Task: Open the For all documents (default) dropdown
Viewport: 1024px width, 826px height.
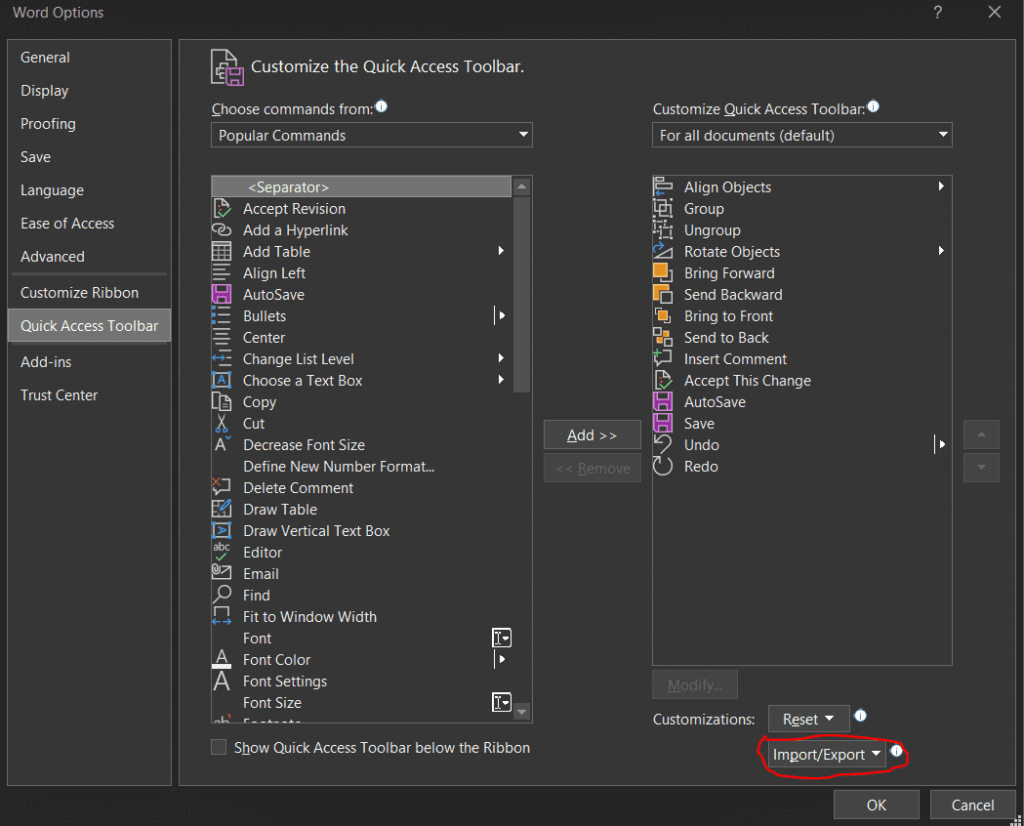Action: coord(802,135)
